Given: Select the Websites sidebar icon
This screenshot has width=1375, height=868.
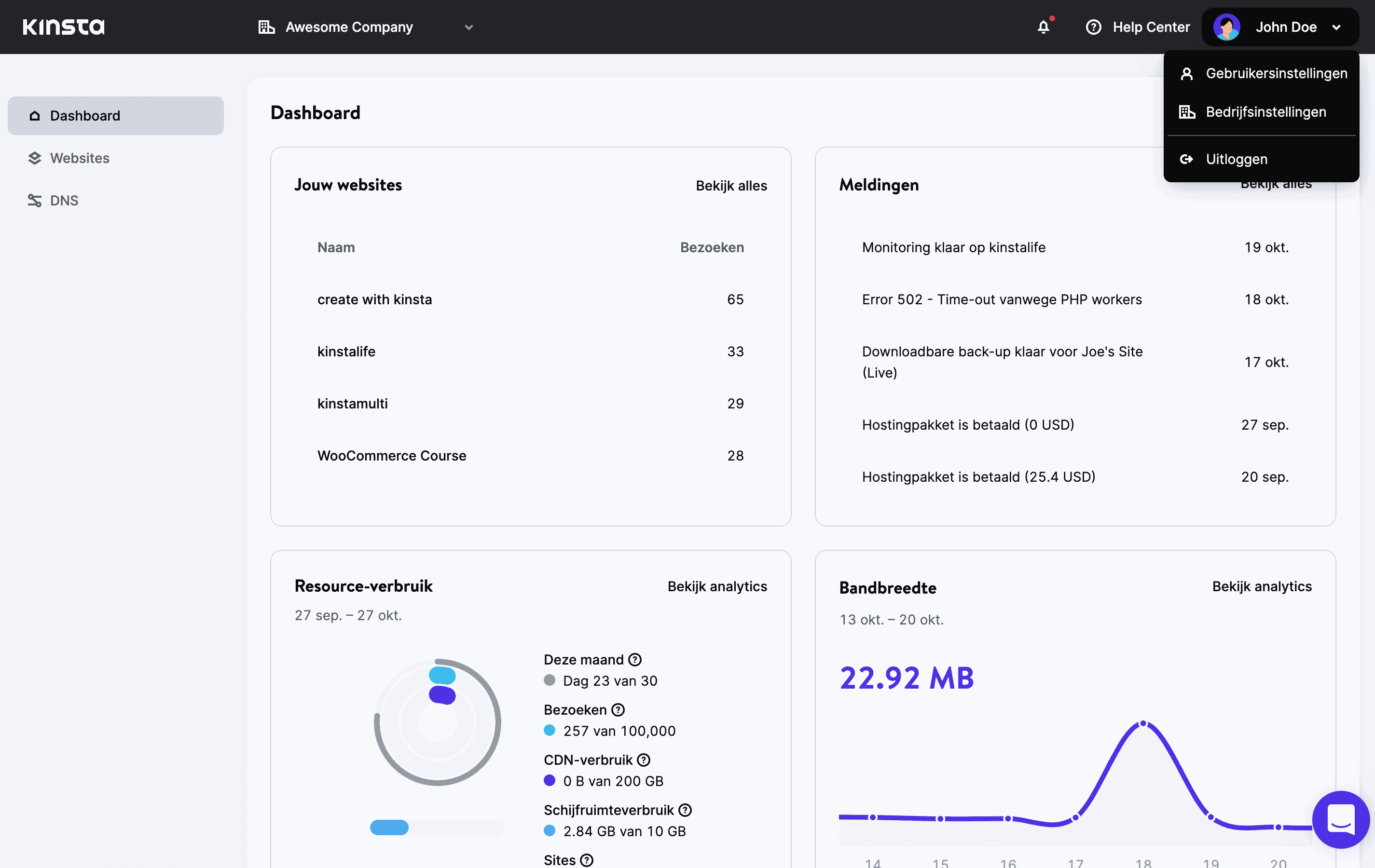Looking at the screenshot, I should coord(34,158).
